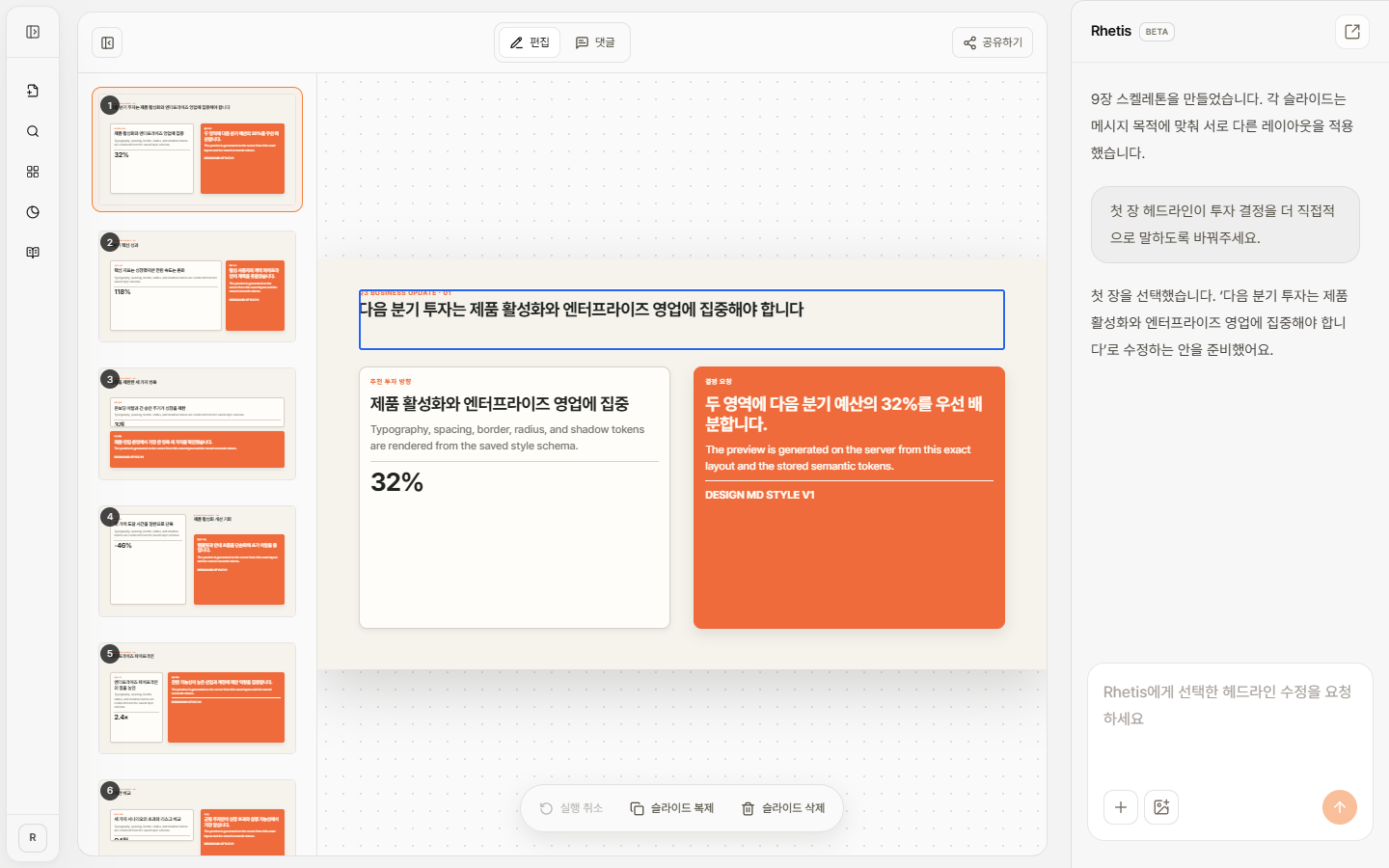This screenshot has height=868, width=1389.
Task: Click the 공유하기 share button
Action: (993, 42)
